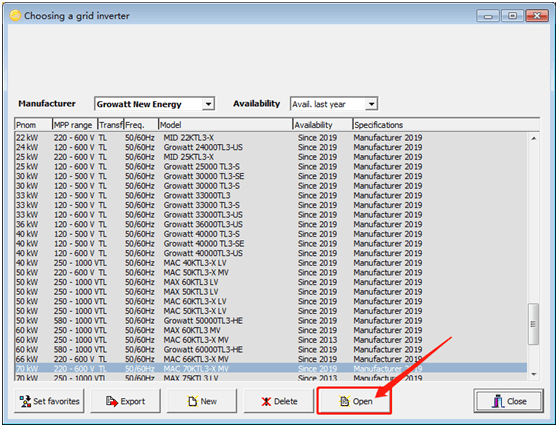
Task: Select the MAC 40KTL3-X LV row
Action: click(x=271, y=263)
